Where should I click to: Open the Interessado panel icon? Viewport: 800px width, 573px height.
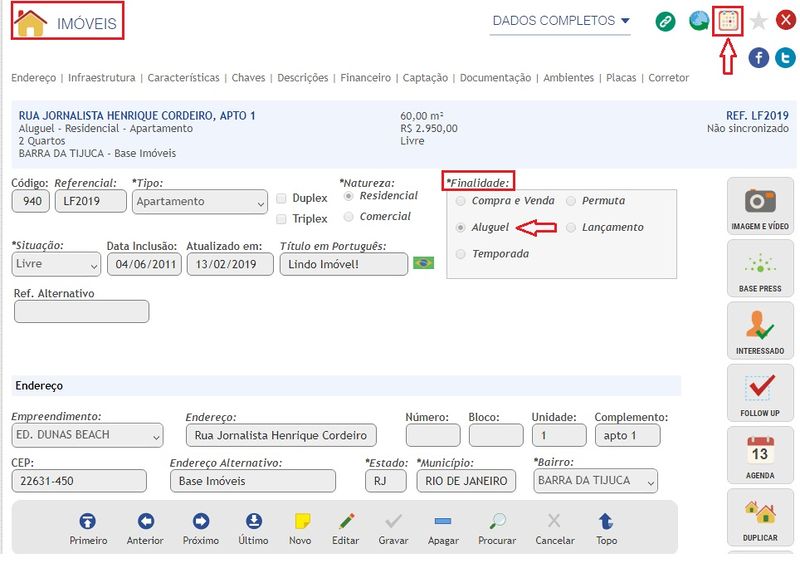[x=759, y=329]
